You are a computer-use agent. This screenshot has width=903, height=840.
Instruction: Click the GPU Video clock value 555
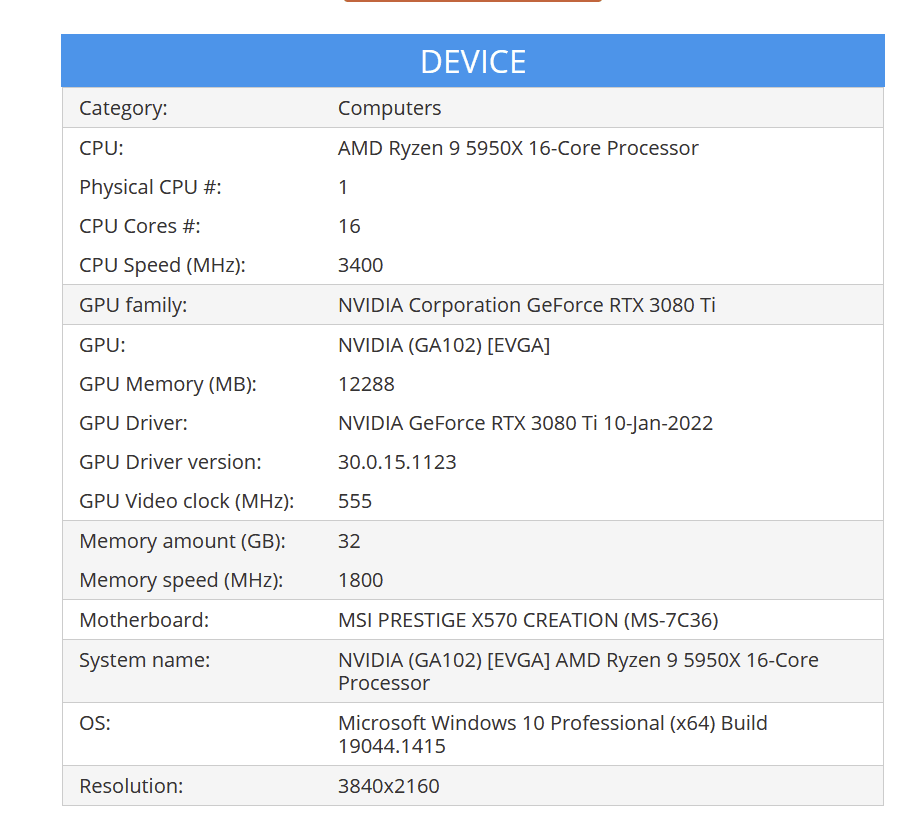coord(355,501)
